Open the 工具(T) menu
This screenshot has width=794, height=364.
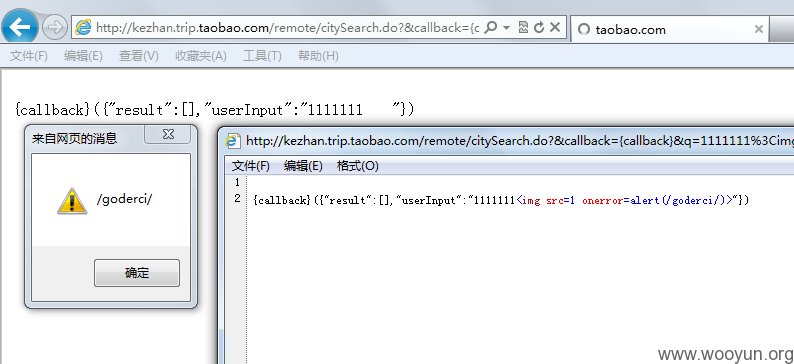(262, 56)
